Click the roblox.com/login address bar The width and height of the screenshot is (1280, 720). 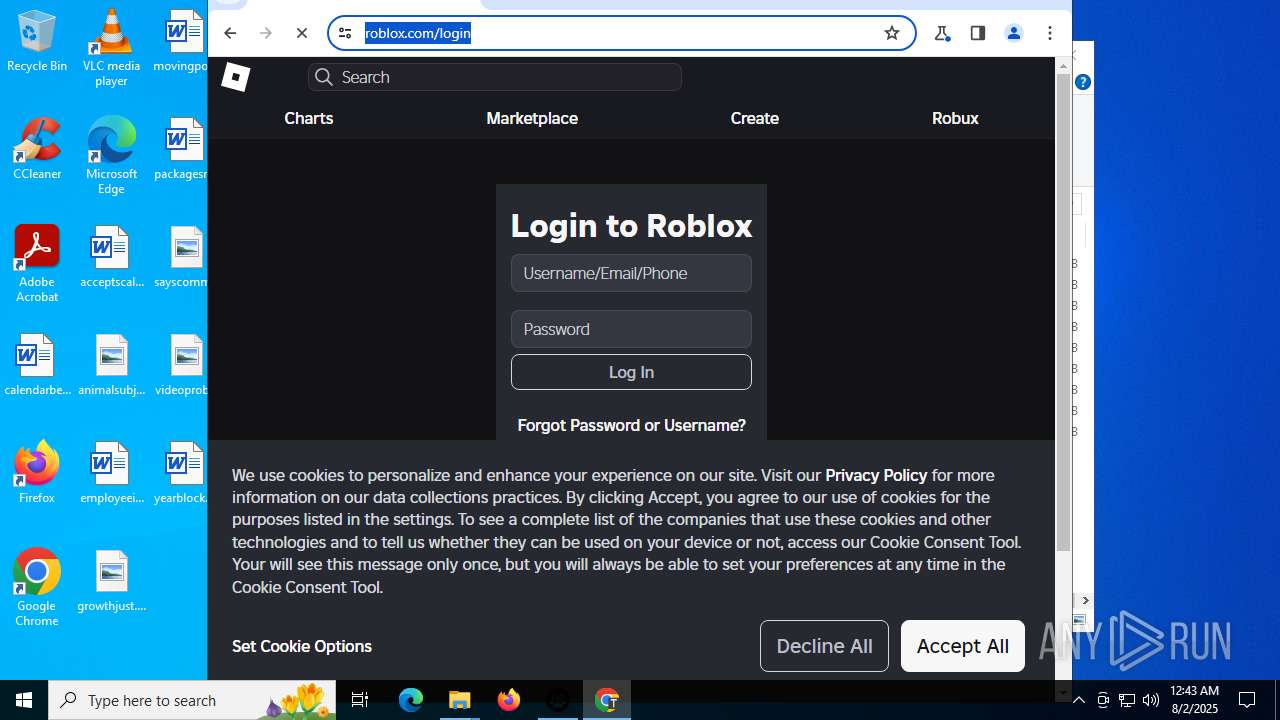coord(620,33)
